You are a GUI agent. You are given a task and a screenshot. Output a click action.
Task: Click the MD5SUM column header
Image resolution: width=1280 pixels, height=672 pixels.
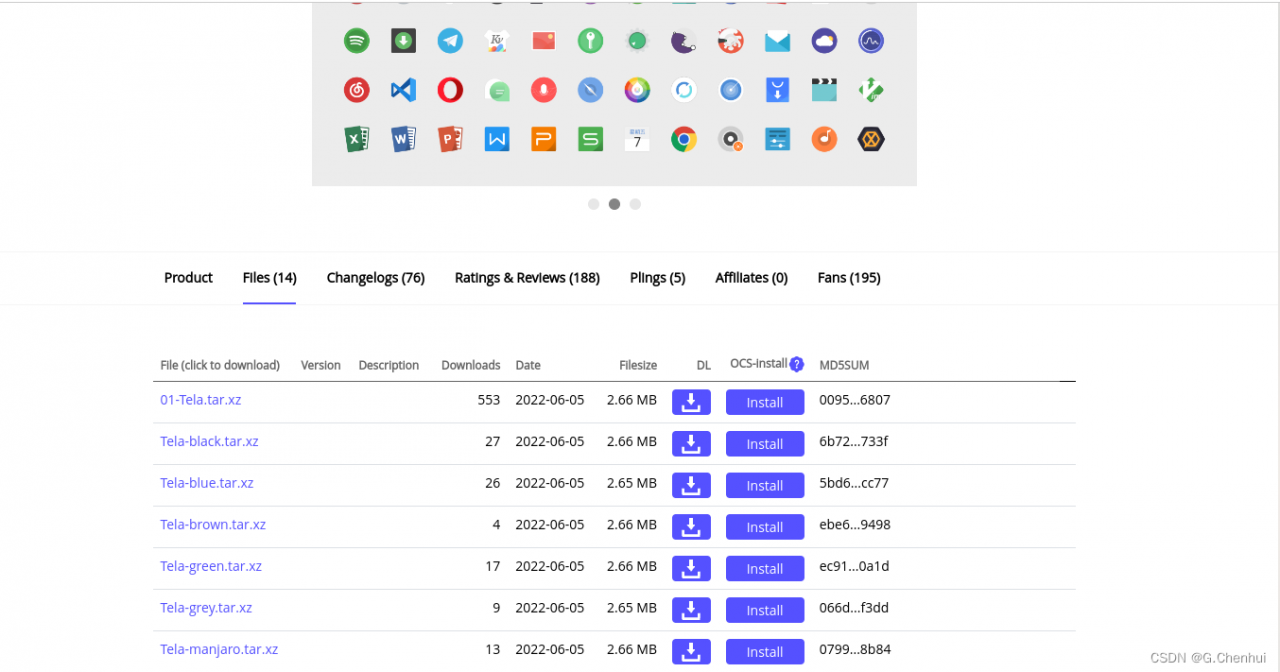click(x=844, y=365)
